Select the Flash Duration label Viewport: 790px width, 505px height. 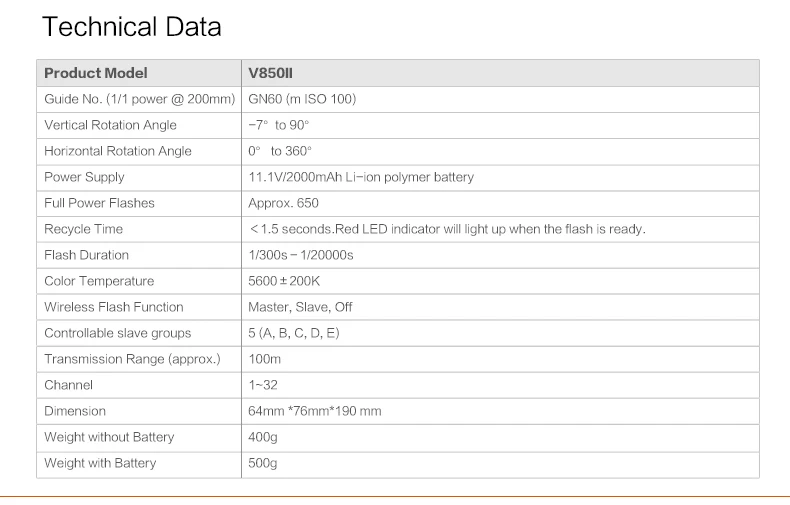[87, 255]
